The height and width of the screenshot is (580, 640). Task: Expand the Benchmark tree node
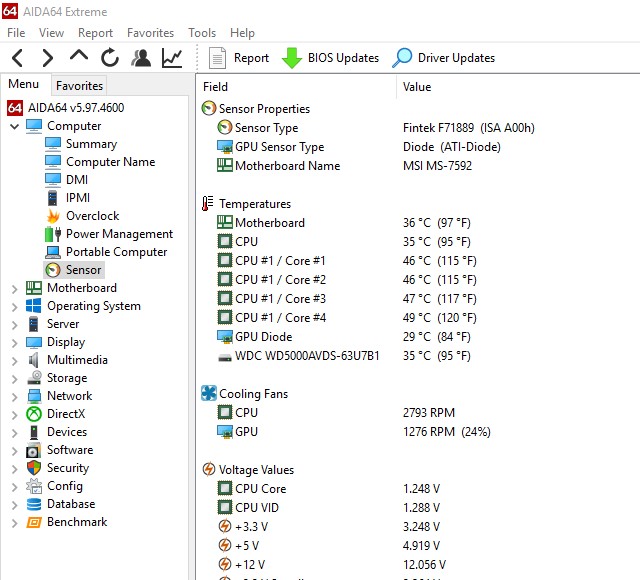pyautogui.click(x=15, y=523)
